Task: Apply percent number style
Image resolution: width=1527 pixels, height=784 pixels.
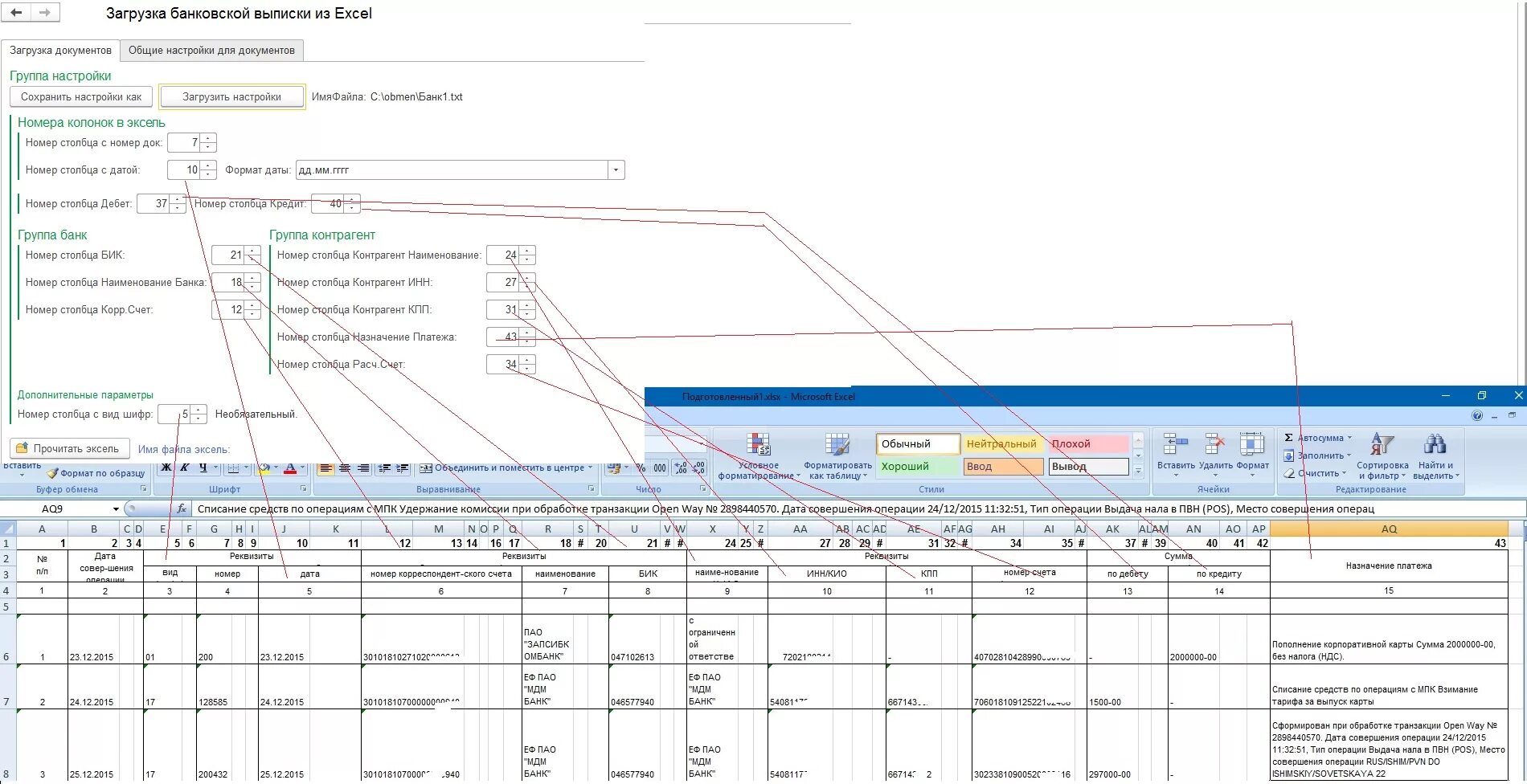Action: 641,468
